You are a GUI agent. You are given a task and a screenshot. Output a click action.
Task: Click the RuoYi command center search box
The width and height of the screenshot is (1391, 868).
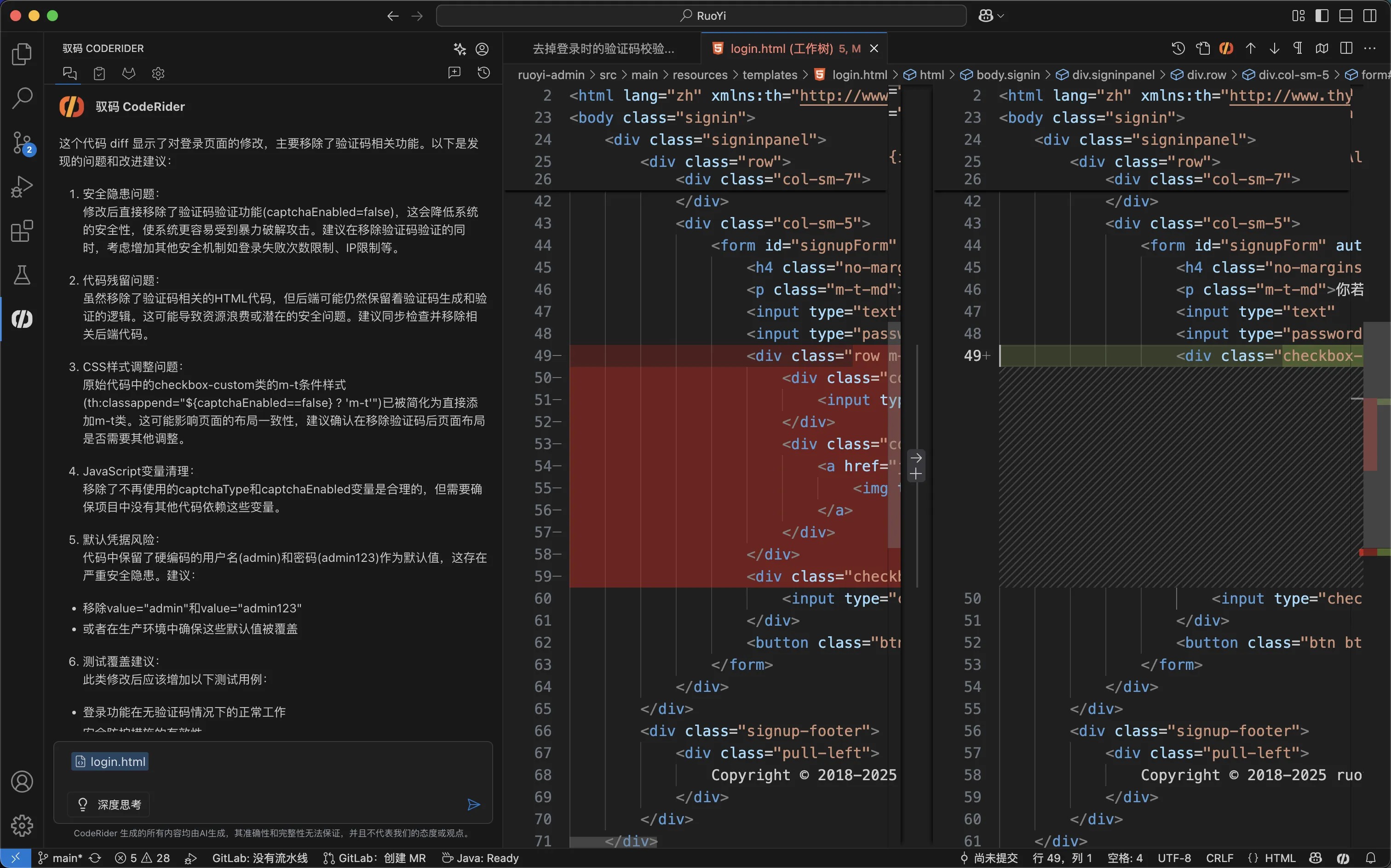click(x=701, y=16)
